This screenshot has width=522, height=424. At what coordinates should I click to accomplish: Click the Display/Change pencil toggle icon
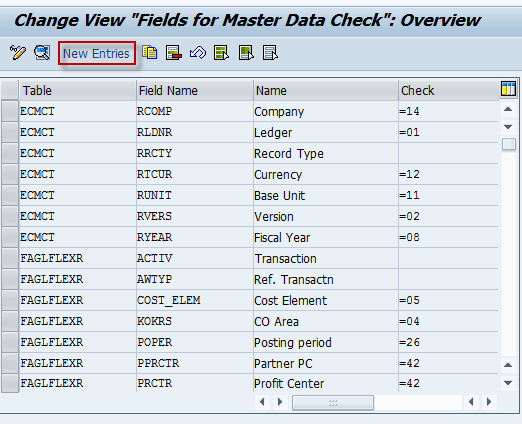(18, 53)
